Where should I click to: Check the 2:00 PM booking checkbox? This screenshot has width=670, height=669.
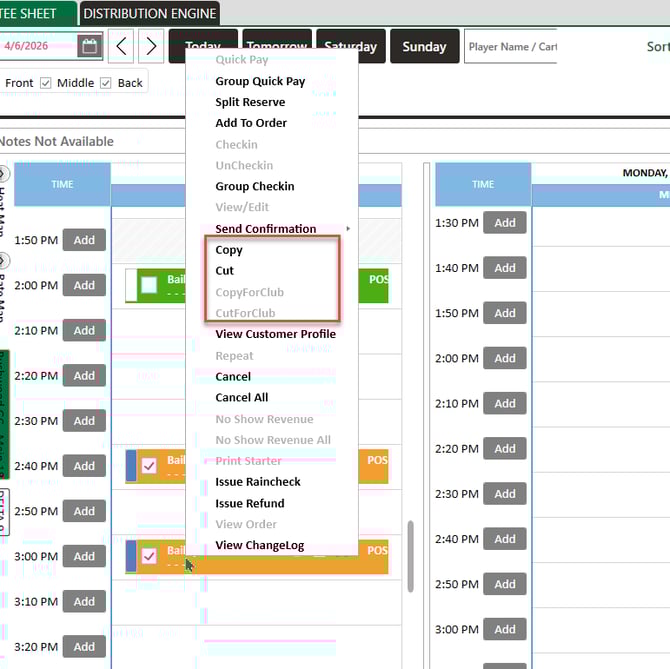tap(149, 285)
